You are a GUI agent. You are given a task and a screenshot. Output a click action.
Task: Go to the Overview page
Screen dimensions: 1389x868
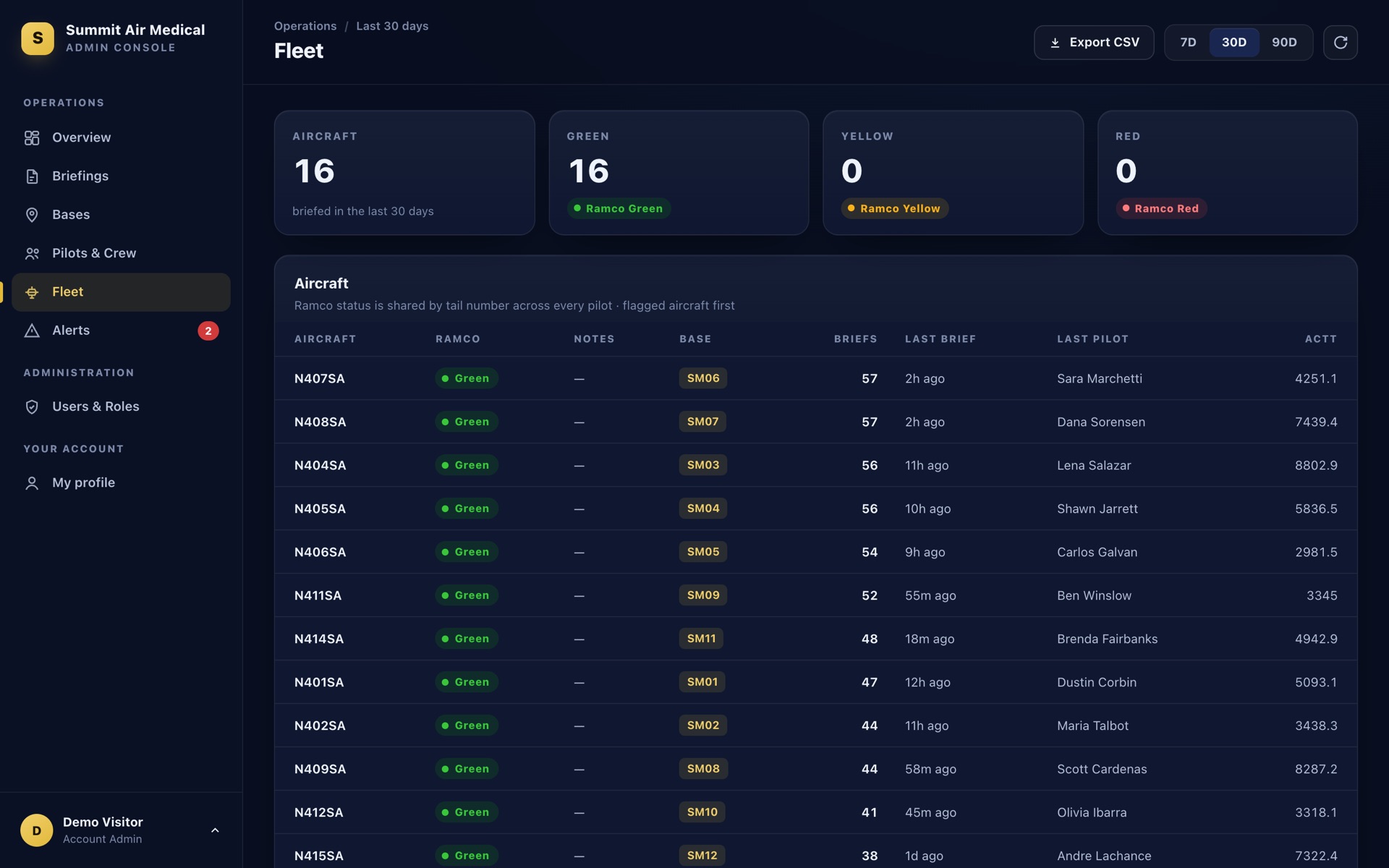tap(121, 137)
